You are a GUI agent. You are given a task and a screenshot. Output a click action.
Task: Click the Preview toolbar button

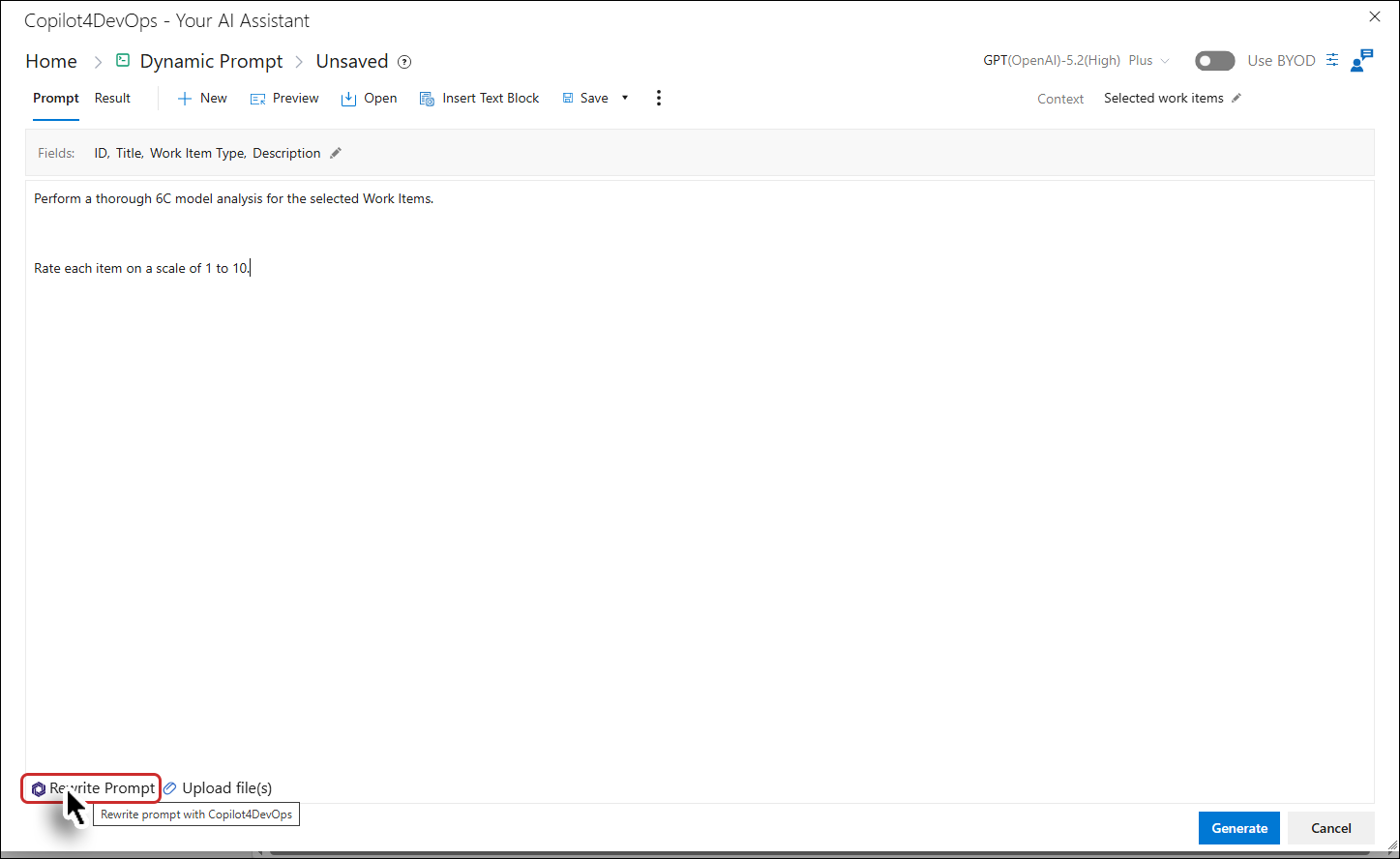tap(284, 98)
